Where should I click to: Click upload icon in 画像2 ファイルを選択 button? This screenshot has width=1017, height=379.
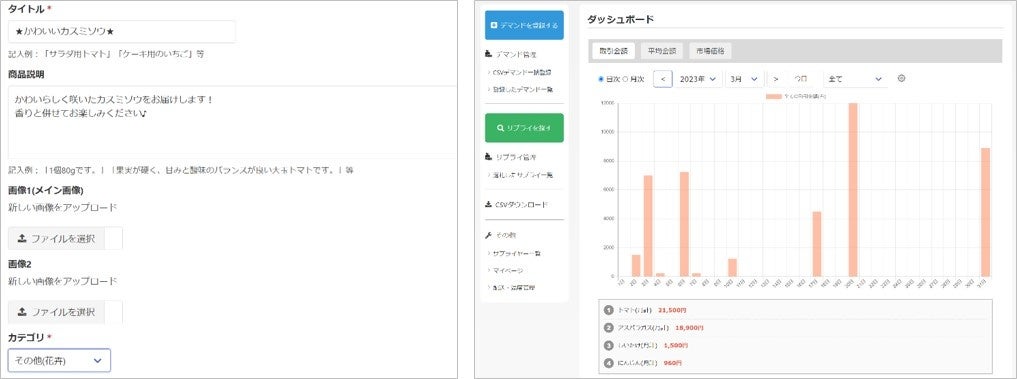[22, 312]
